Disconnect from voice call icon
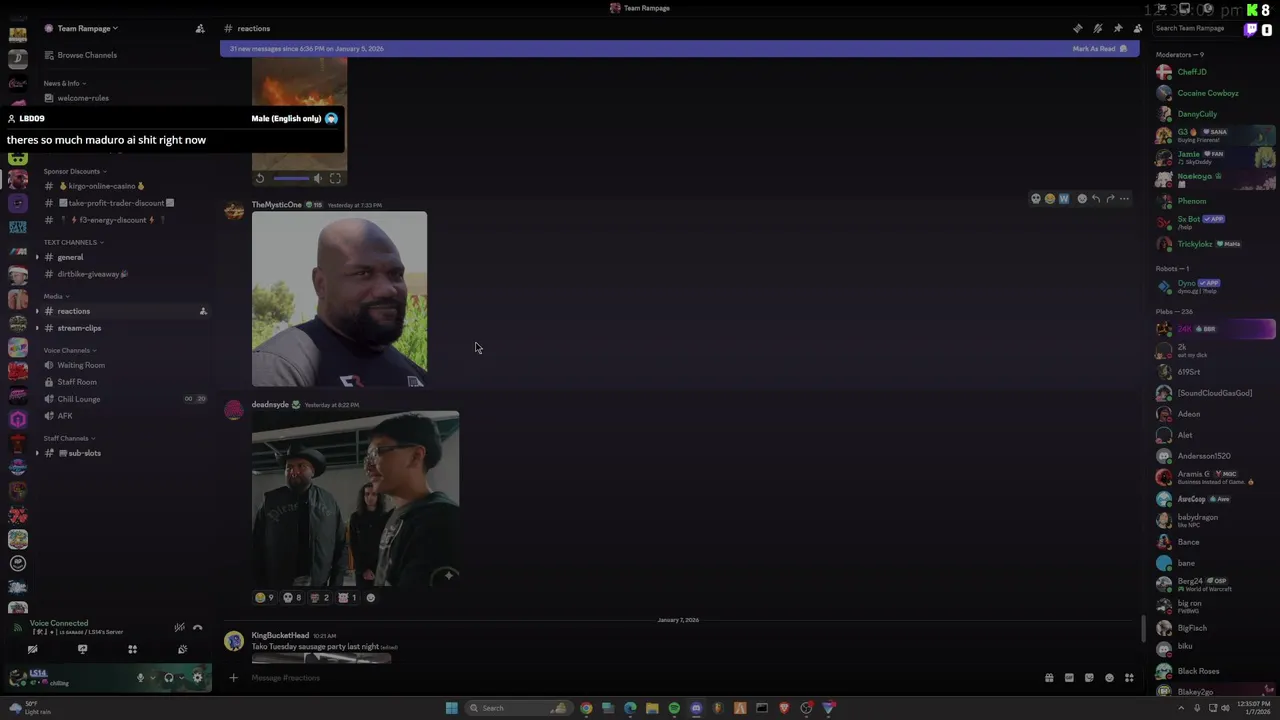Screen dimensions: 1280x720 point(198,627)
